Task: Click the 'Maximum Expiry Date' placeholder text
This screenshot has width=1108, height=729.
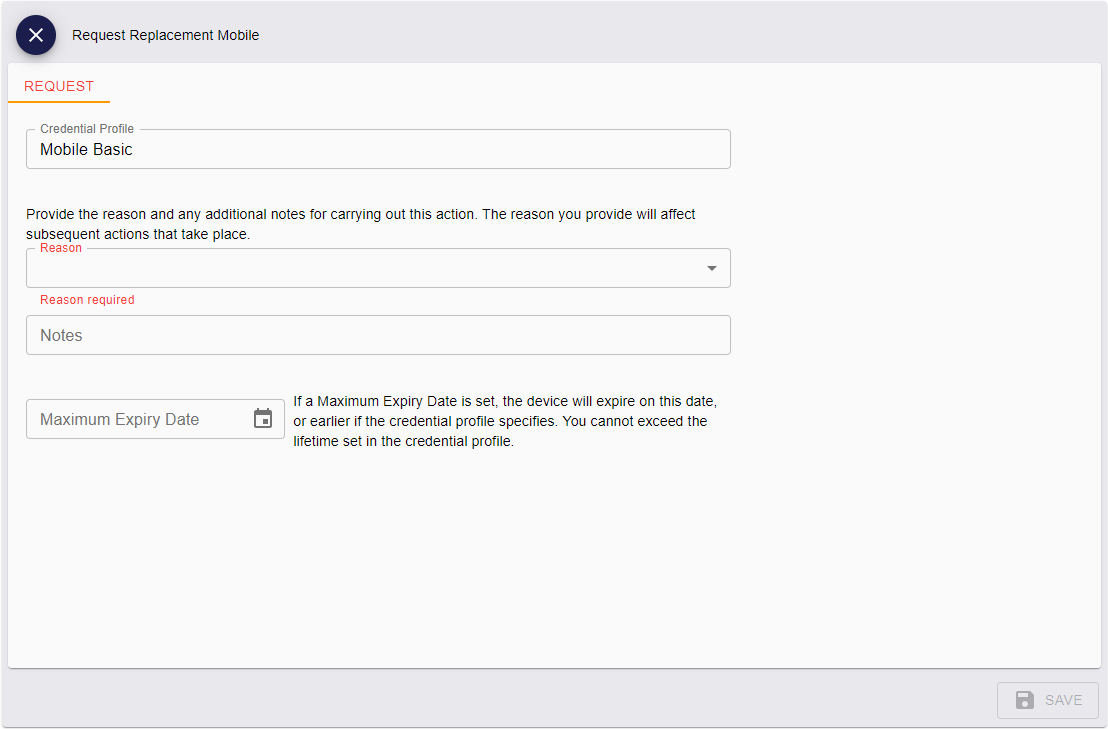Action: click(120, 420)
